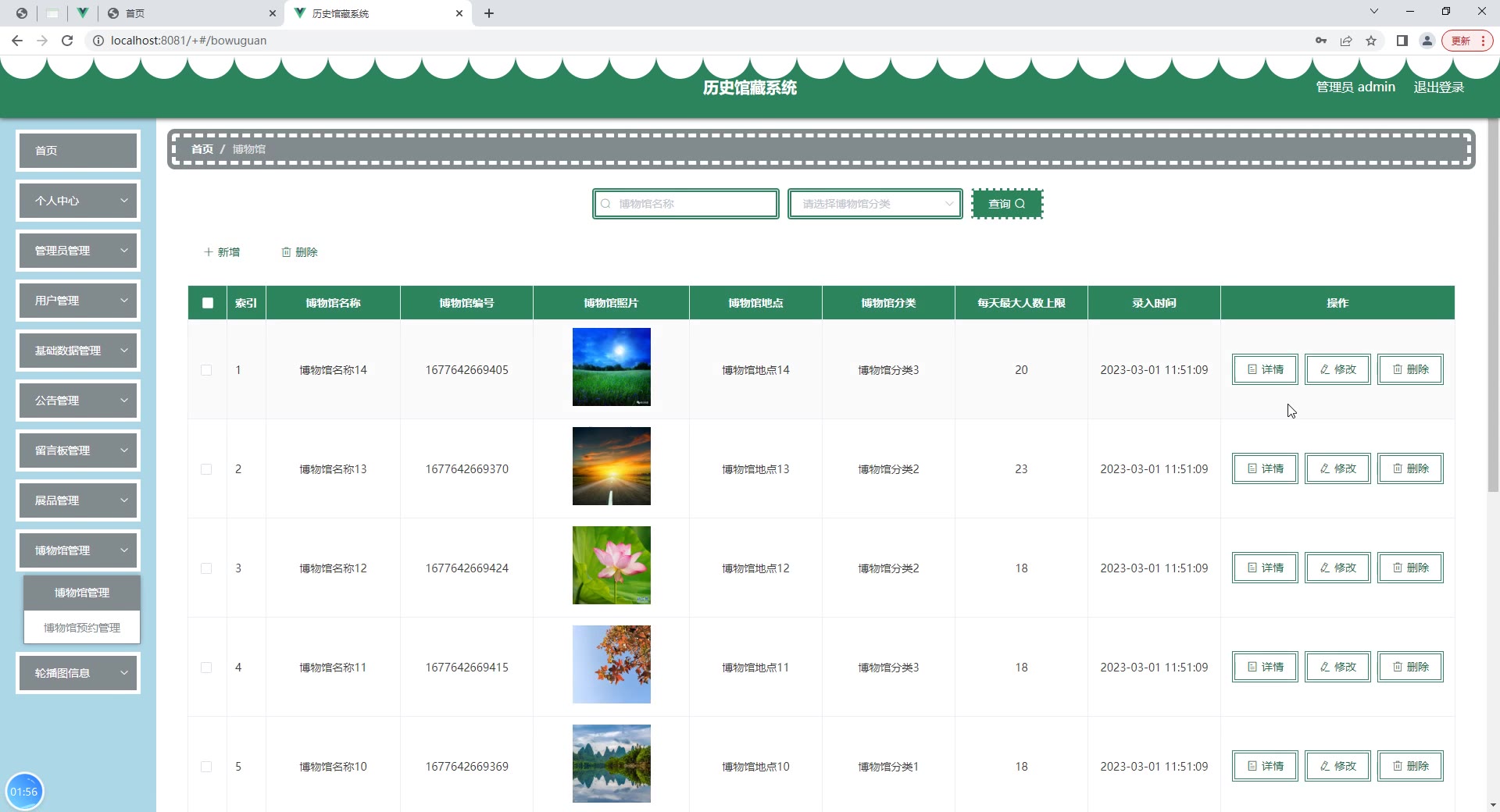Bookmark this page with the star icon
1500x812 pixels.
[1371, 41]
